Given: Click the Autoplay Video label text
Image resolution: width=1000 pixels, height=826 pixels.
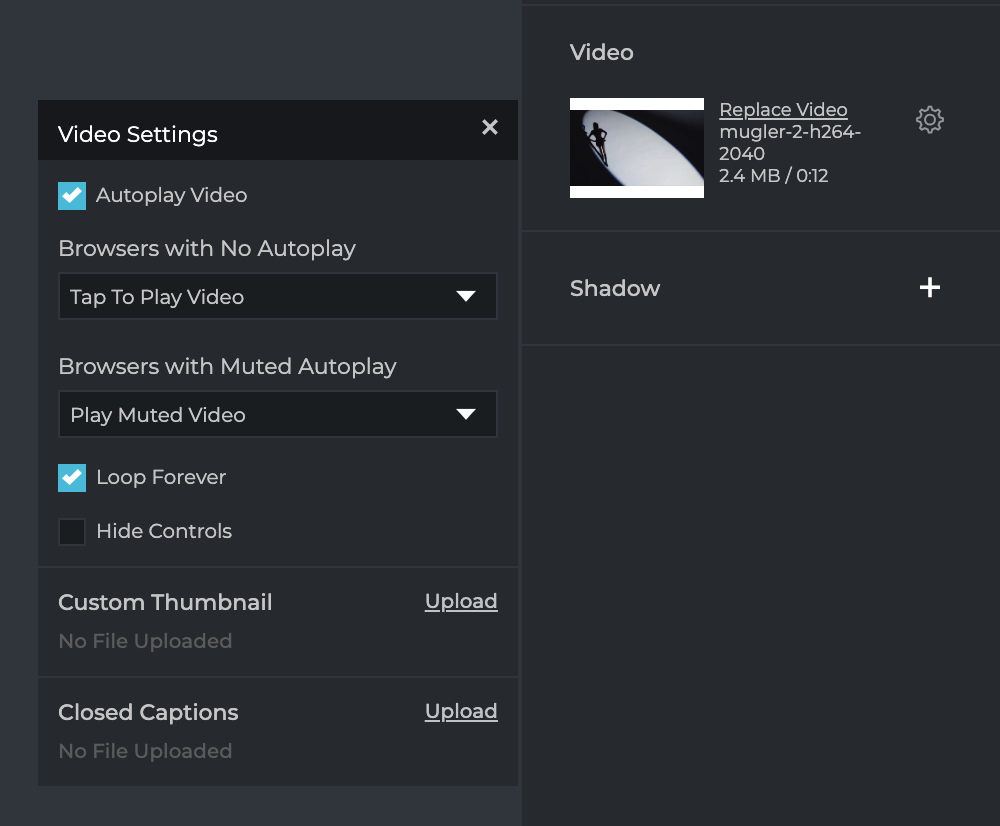Looking at the screenshot, I should tap(171, 195).
